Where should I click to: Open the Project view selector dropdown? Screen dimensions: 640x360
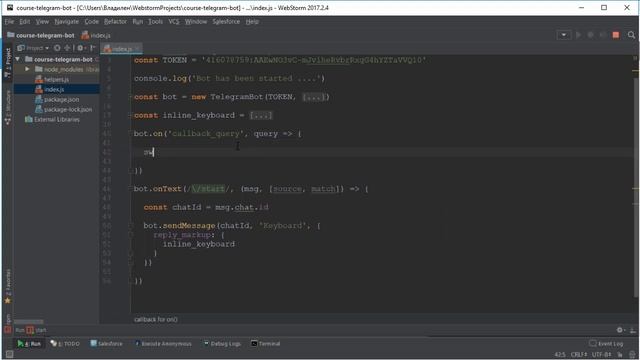tap(33, 48)
